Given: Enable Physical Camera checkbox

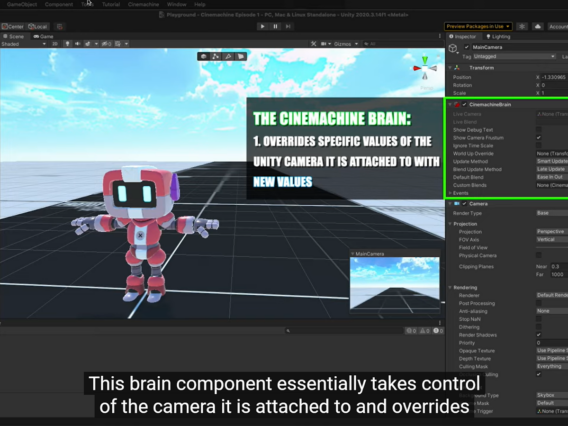Looking at the screenshot, I should pos(539,255).
